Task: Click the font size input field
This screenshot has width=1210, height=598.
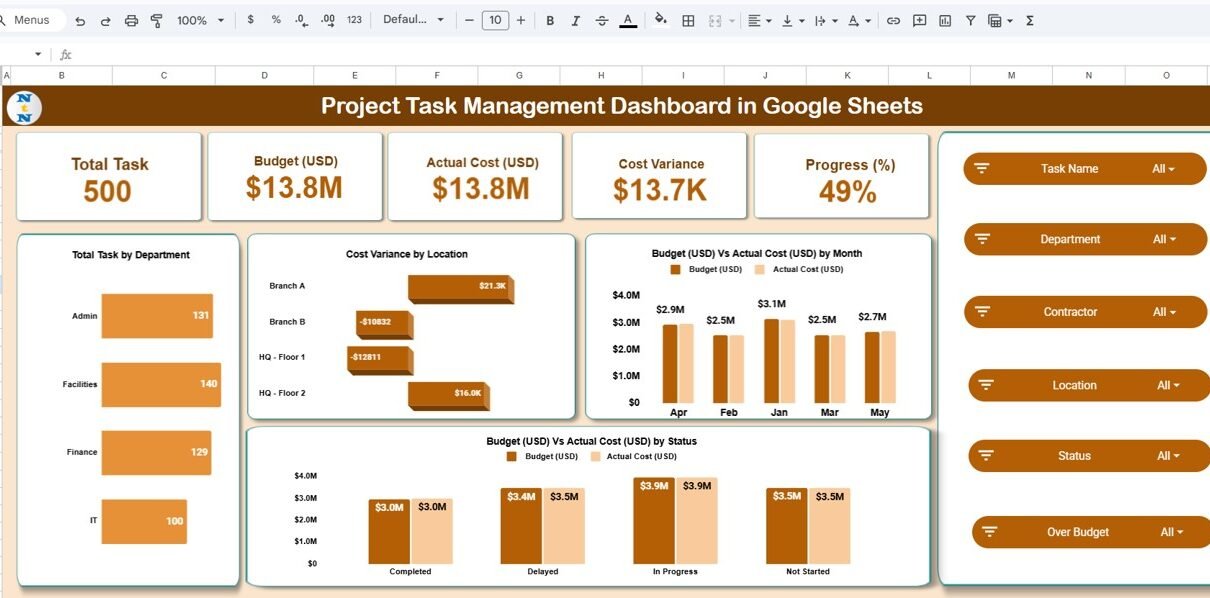Action: (494, 20)
